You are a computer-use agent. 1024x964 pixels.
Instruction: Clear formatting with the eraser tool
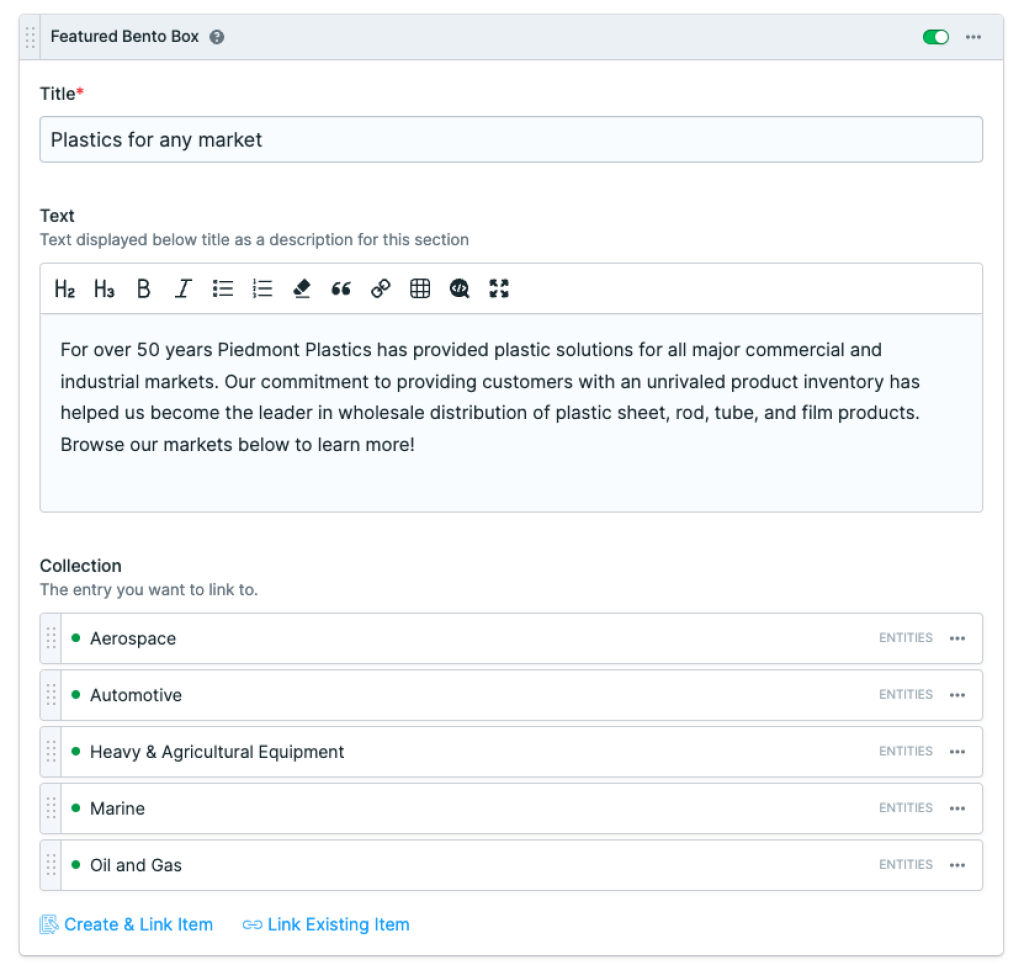[x=301, y=289]
